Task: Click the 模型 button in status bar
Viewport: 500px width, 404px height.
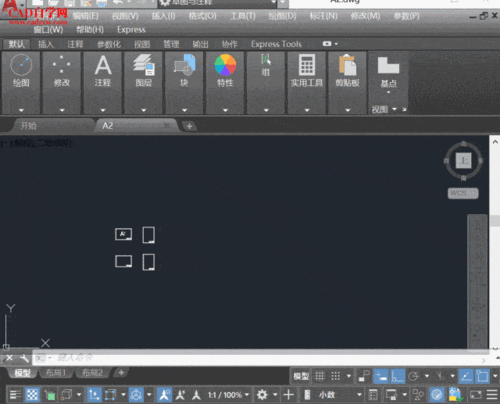Action: [301, 377]
